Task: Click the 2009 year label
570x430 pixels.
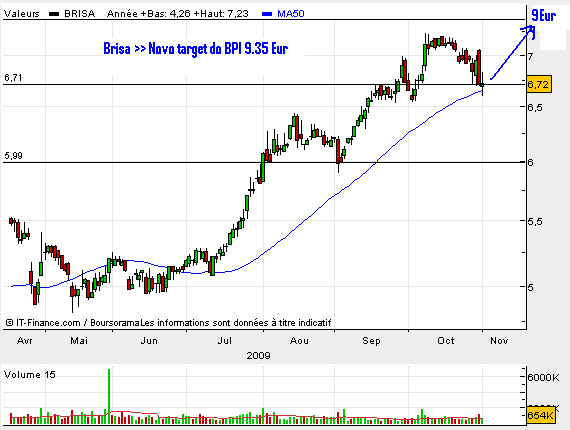Action: click(258, 355)
